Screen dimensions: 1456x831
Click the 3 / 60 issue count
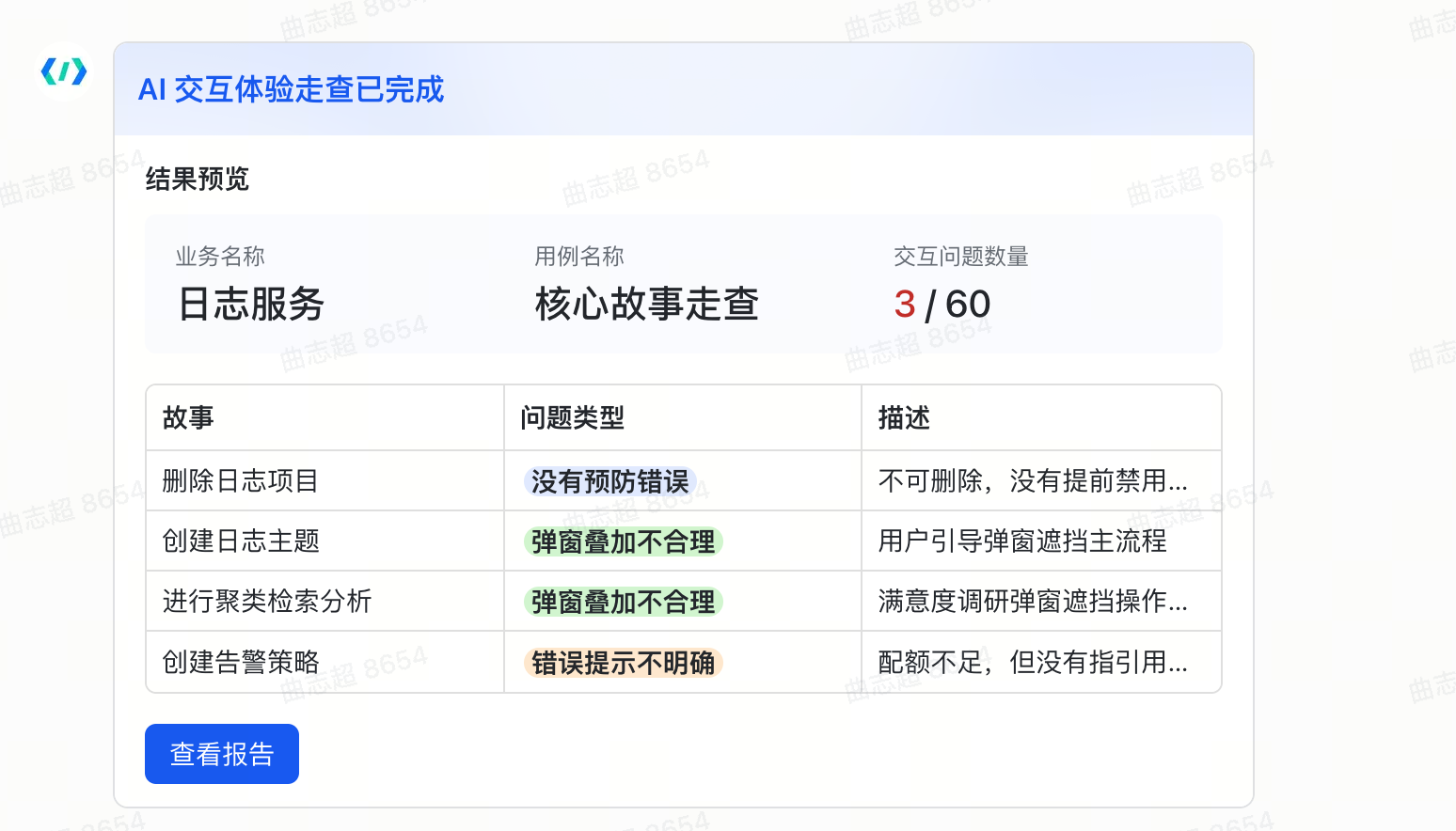pyautogui.click(x=942, y=305)
